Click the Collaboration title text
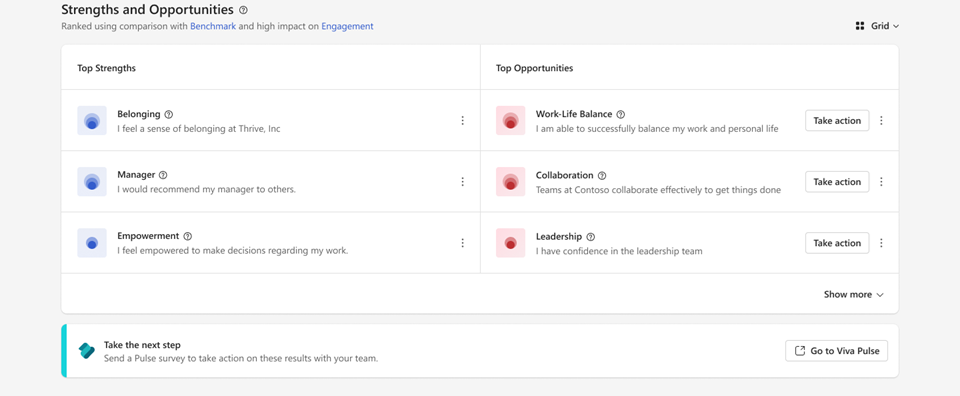 click(564, 175)
